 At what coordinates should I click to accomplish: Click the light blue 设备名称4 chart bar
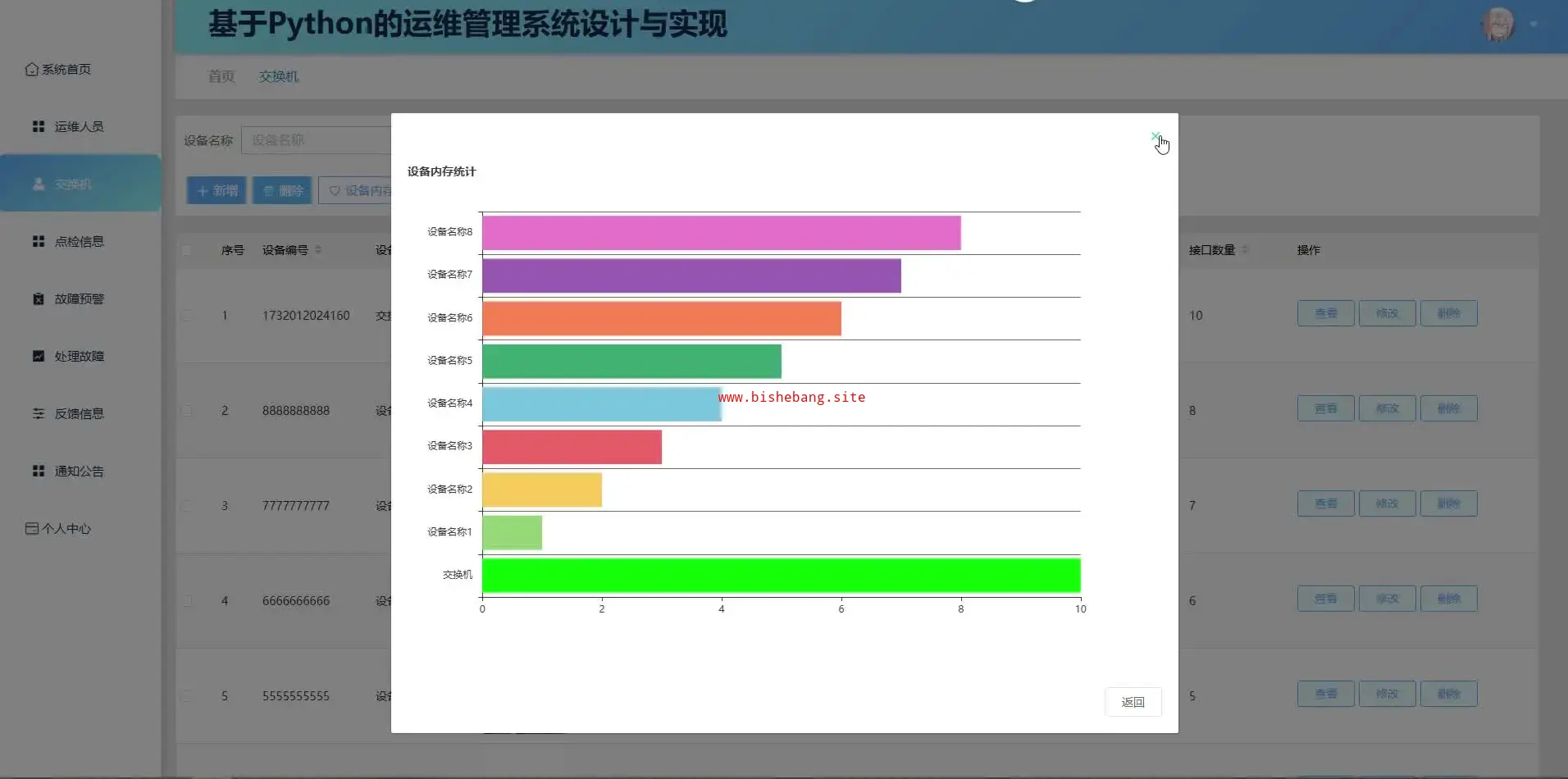pos(602,404)
